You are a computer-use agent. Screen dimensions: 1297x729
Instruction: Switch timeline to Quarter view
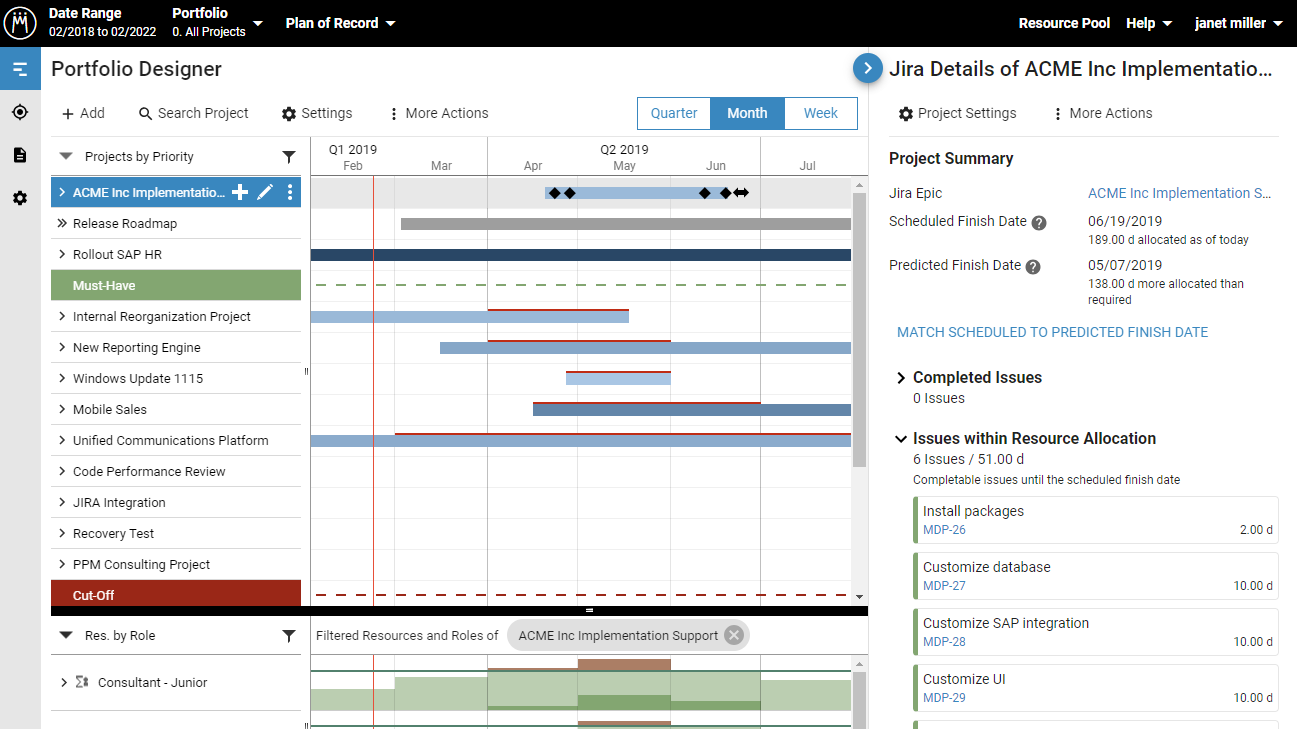coord(674,113)
